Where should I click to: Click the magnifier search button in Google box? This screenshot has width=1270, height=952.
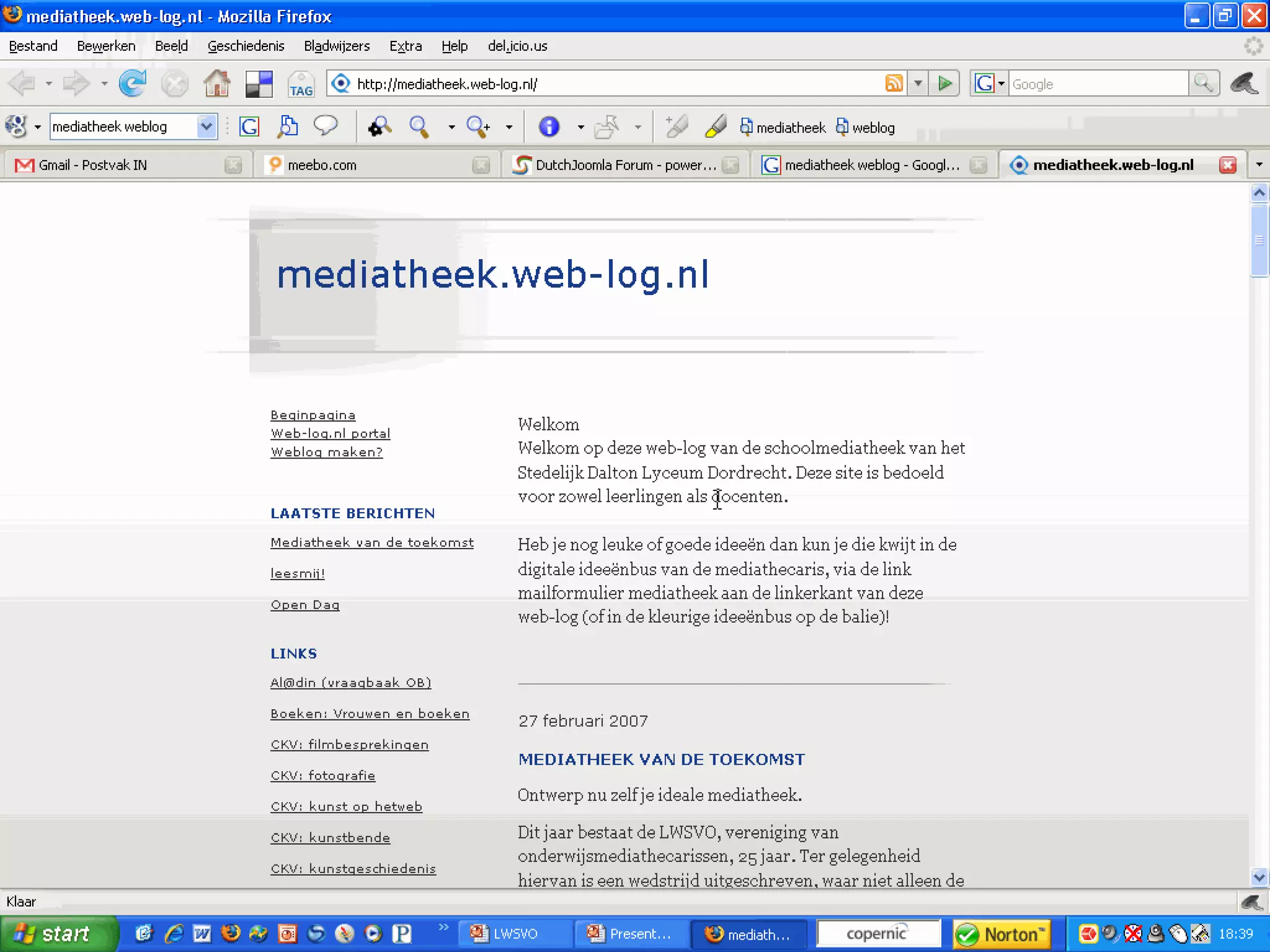coord(1203,83)
